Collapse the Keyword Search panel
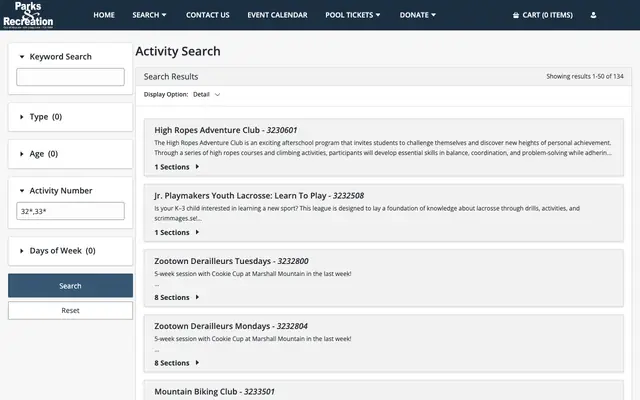640x400 pixels. pos(56,57)
